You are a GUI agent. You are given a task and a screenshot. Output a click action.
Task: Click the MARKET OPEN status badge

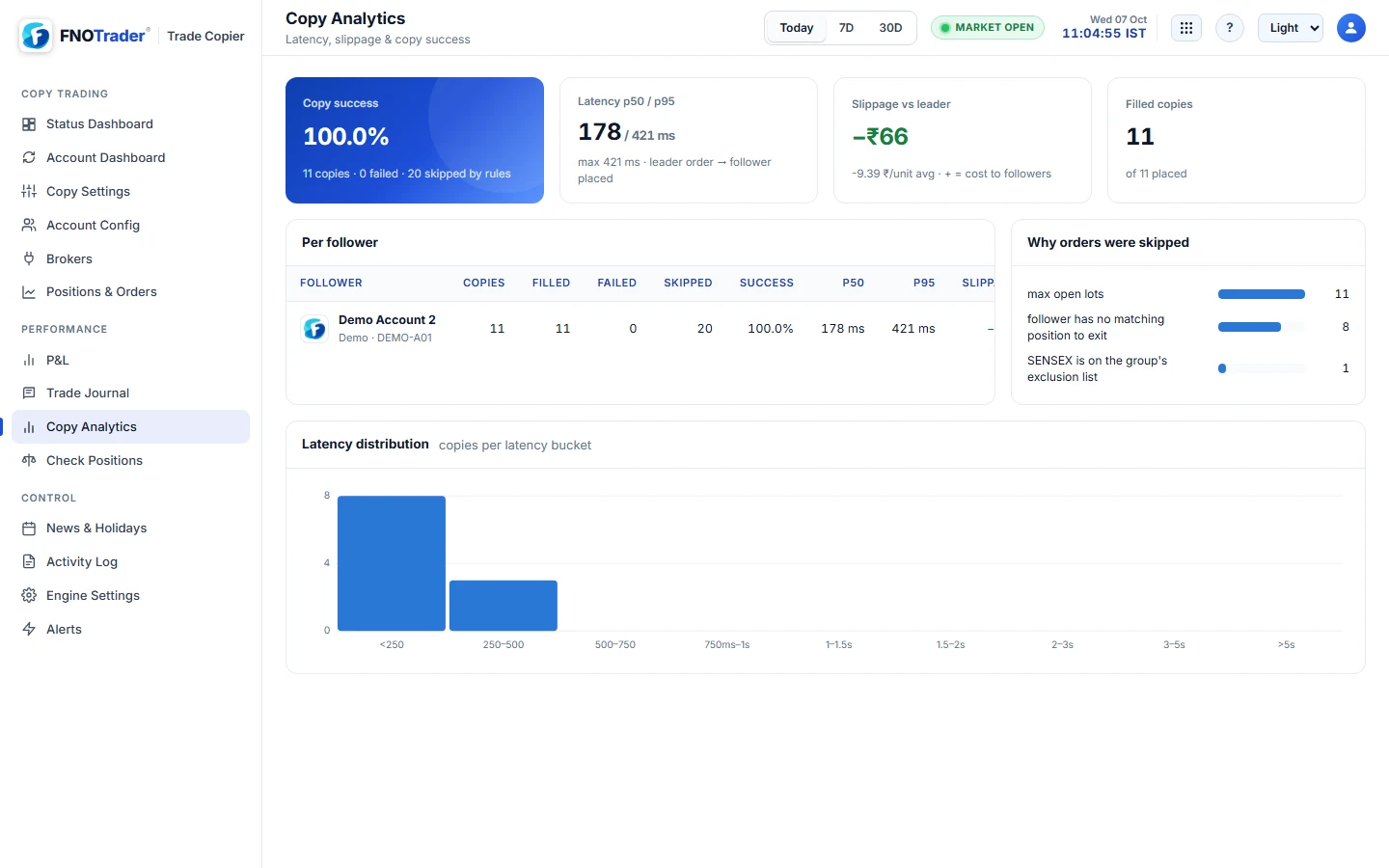987,28
